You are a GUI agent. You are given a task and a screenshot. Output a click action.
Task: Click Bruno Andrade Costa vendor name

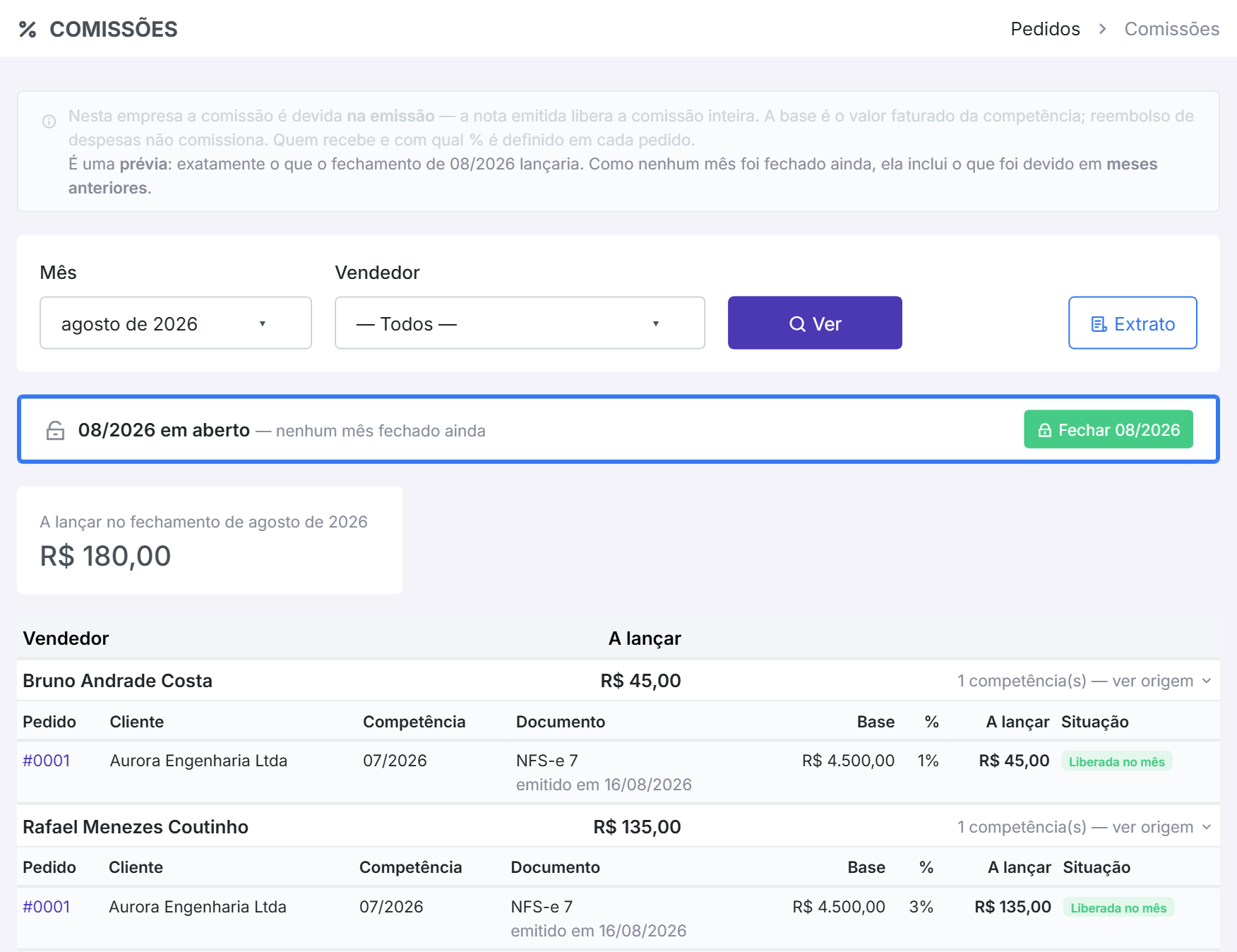pos(117,681)
